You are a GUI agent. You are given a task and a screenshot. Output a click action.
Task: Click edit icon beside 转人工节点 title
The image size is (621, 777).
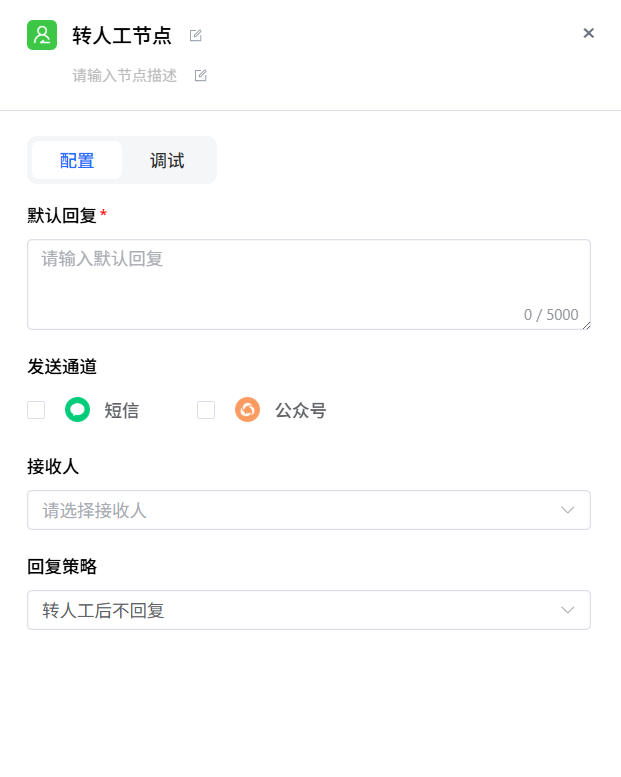[x=196, y=36]
